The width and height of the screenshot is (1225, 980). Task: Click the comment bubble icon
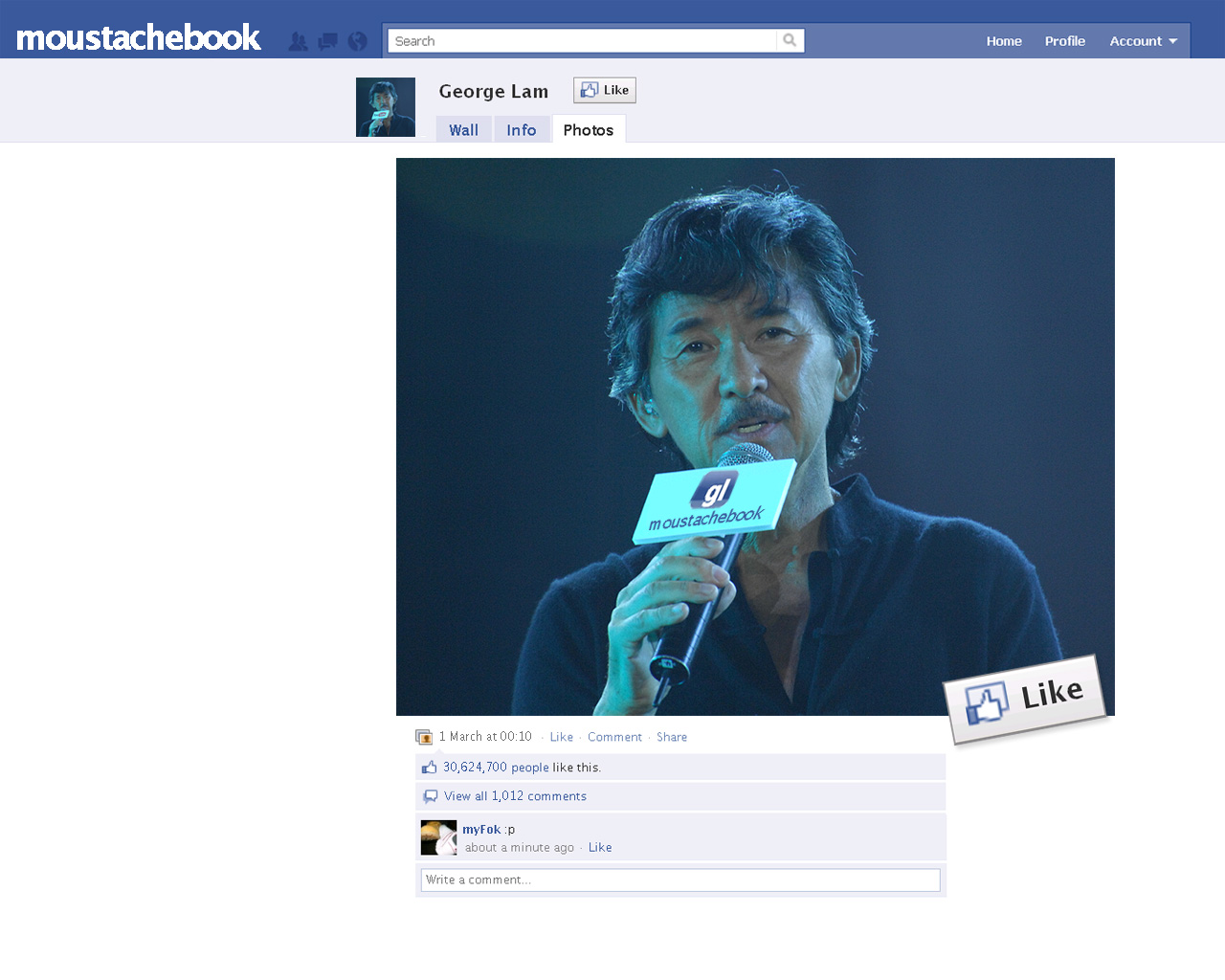(431, 796)
